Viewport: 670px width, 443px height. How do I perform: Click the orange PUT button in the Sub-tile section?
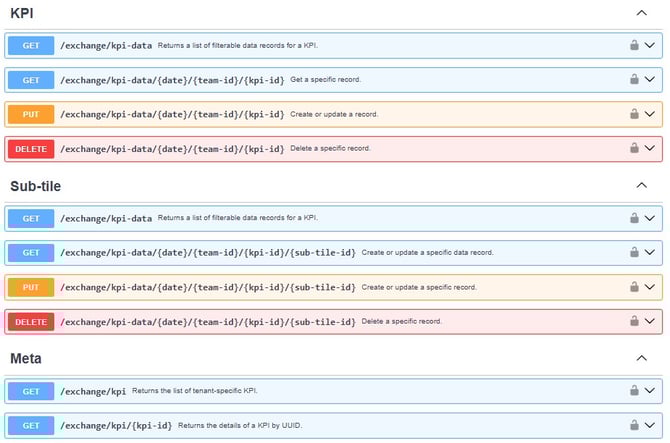tap(31, 287)
